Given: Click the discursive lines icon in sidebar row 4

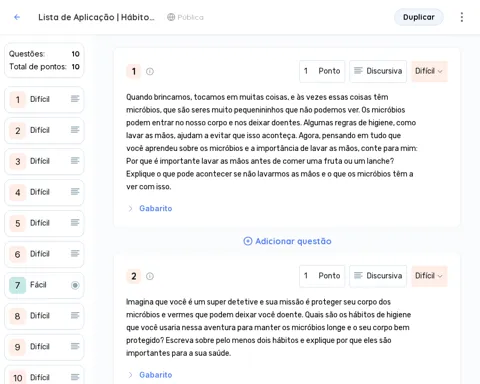Looking at the screenshot, I should [x=75, y=192].
